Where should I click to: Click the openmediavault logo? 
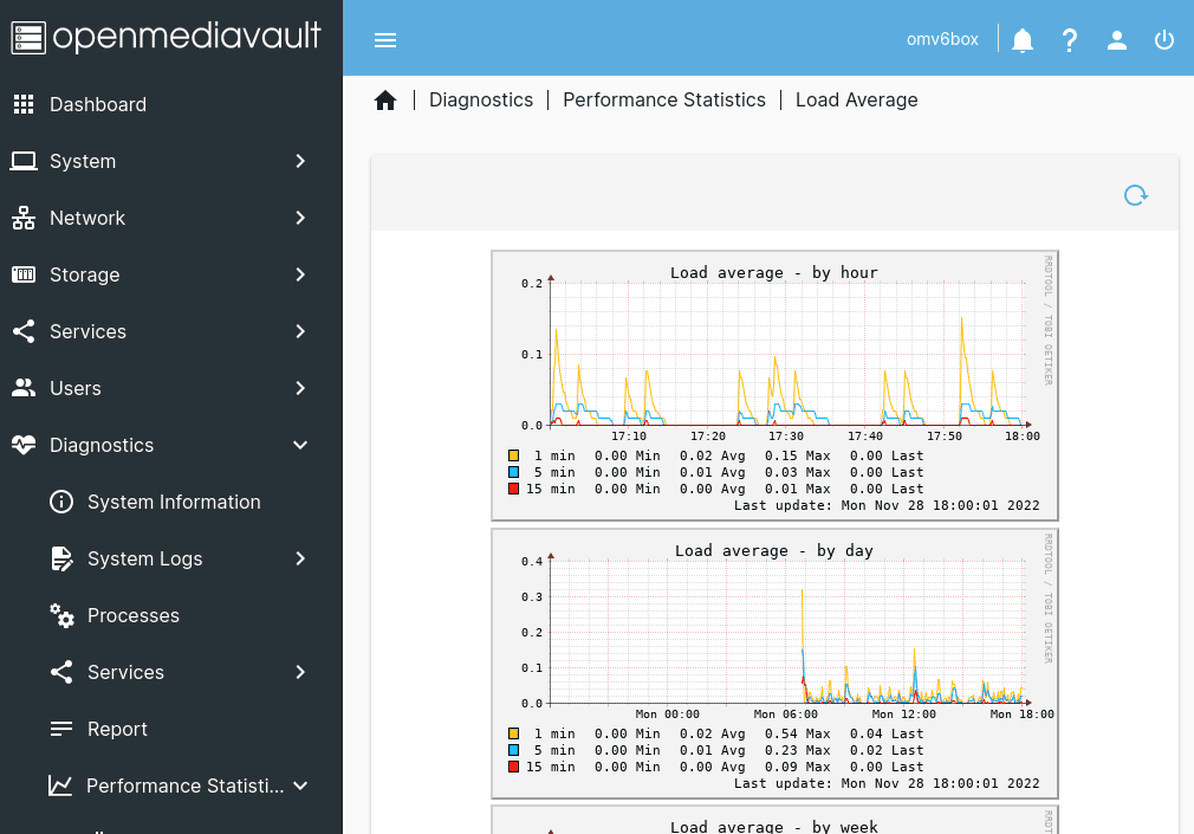pos(166,37)
